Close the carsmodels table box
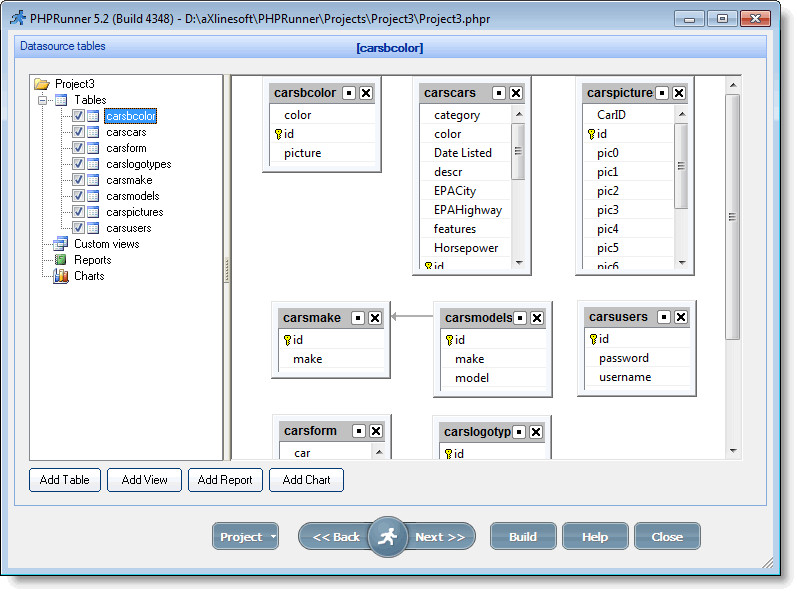Viewport: 797px width, 592px height. pos(537,318)
